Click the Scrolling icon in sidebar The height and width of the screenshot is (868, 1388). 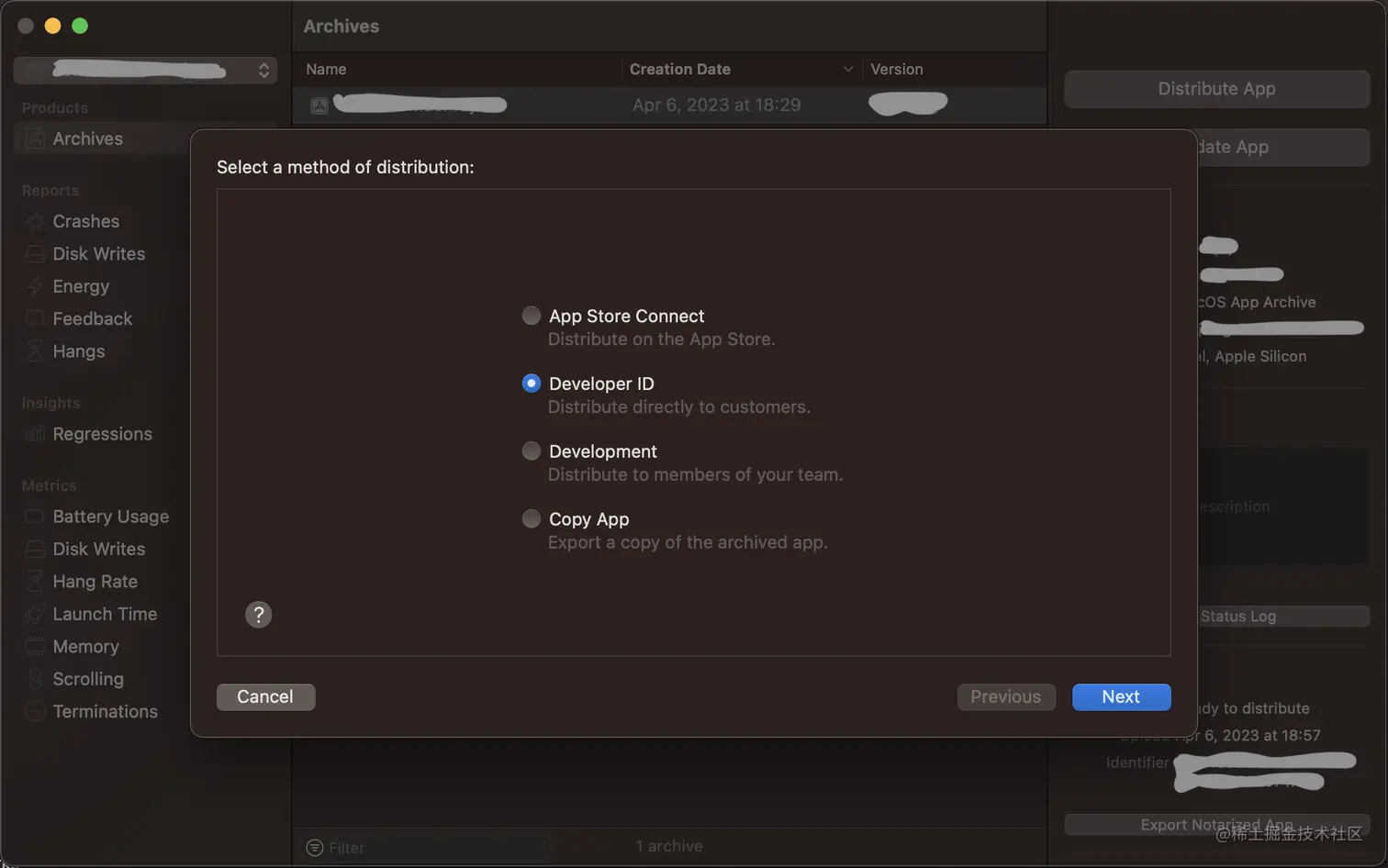35,679
